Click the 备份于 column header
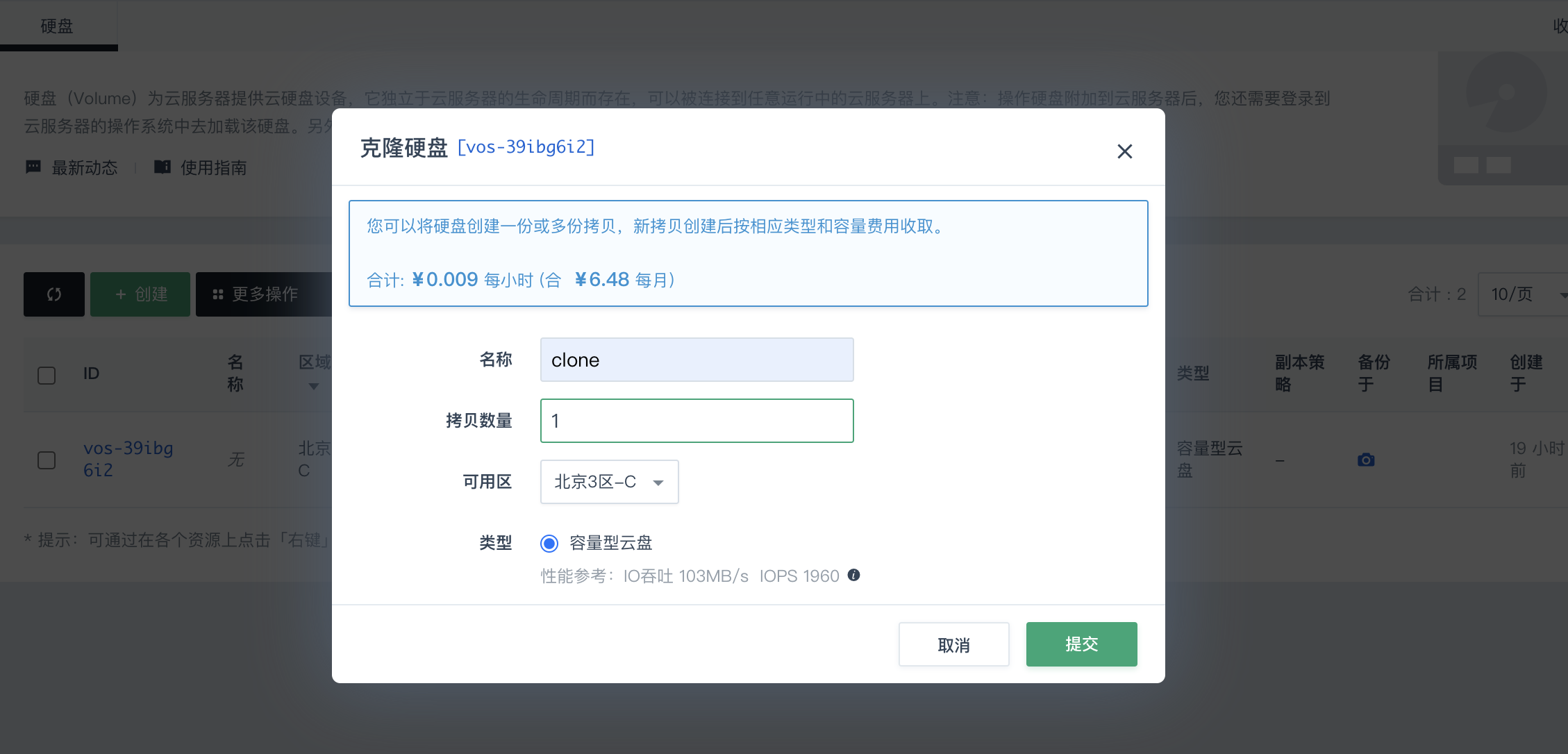This screenshot has height=754, width=1568. (x=1374, y=373)
